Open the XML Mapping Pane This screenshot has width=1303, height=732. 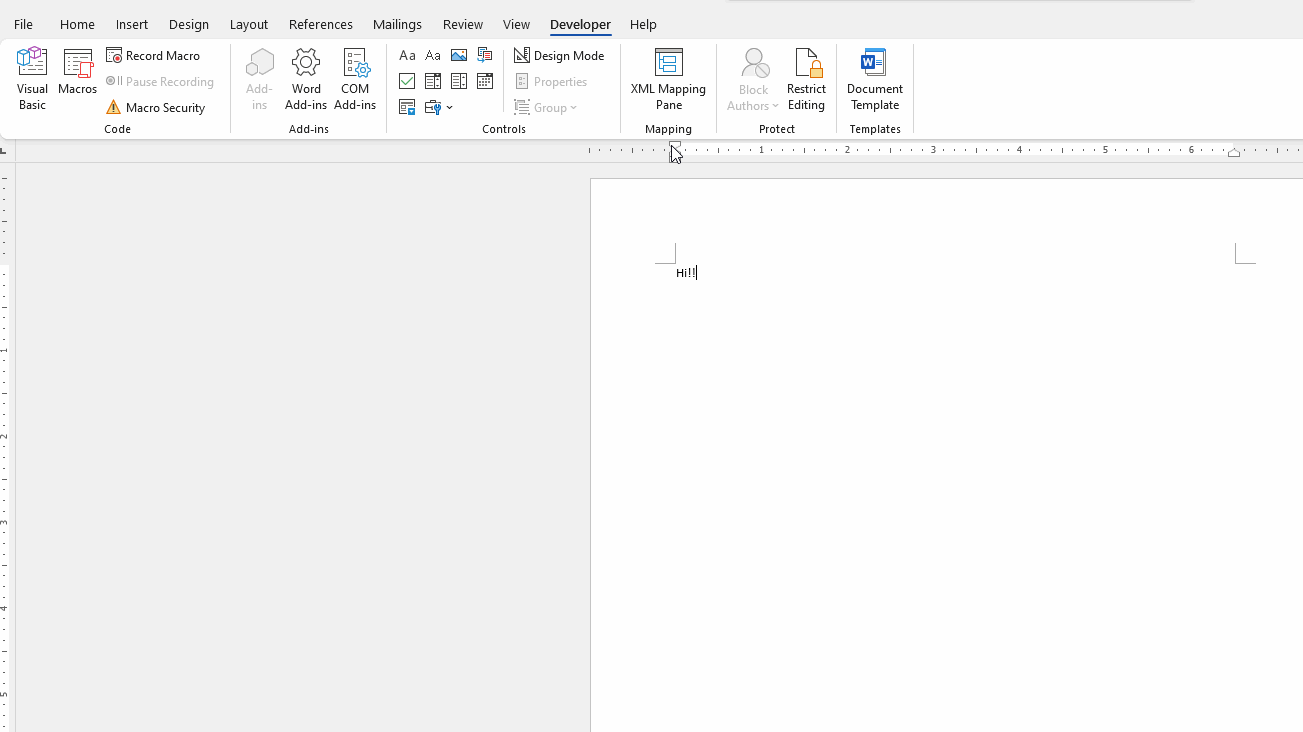click(668, 79)
